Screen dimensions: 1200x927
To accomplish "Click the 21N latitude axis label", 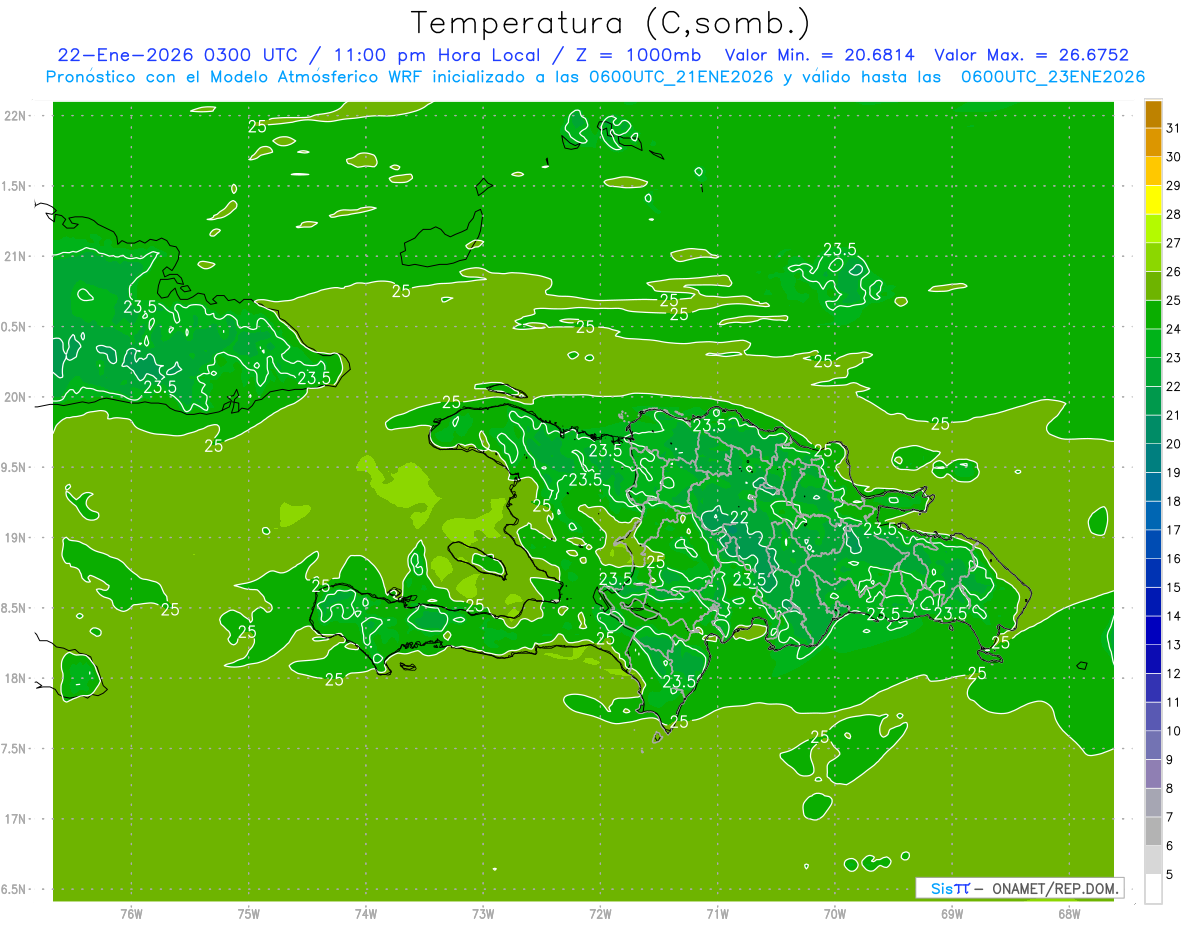I will tap(14, 256).
